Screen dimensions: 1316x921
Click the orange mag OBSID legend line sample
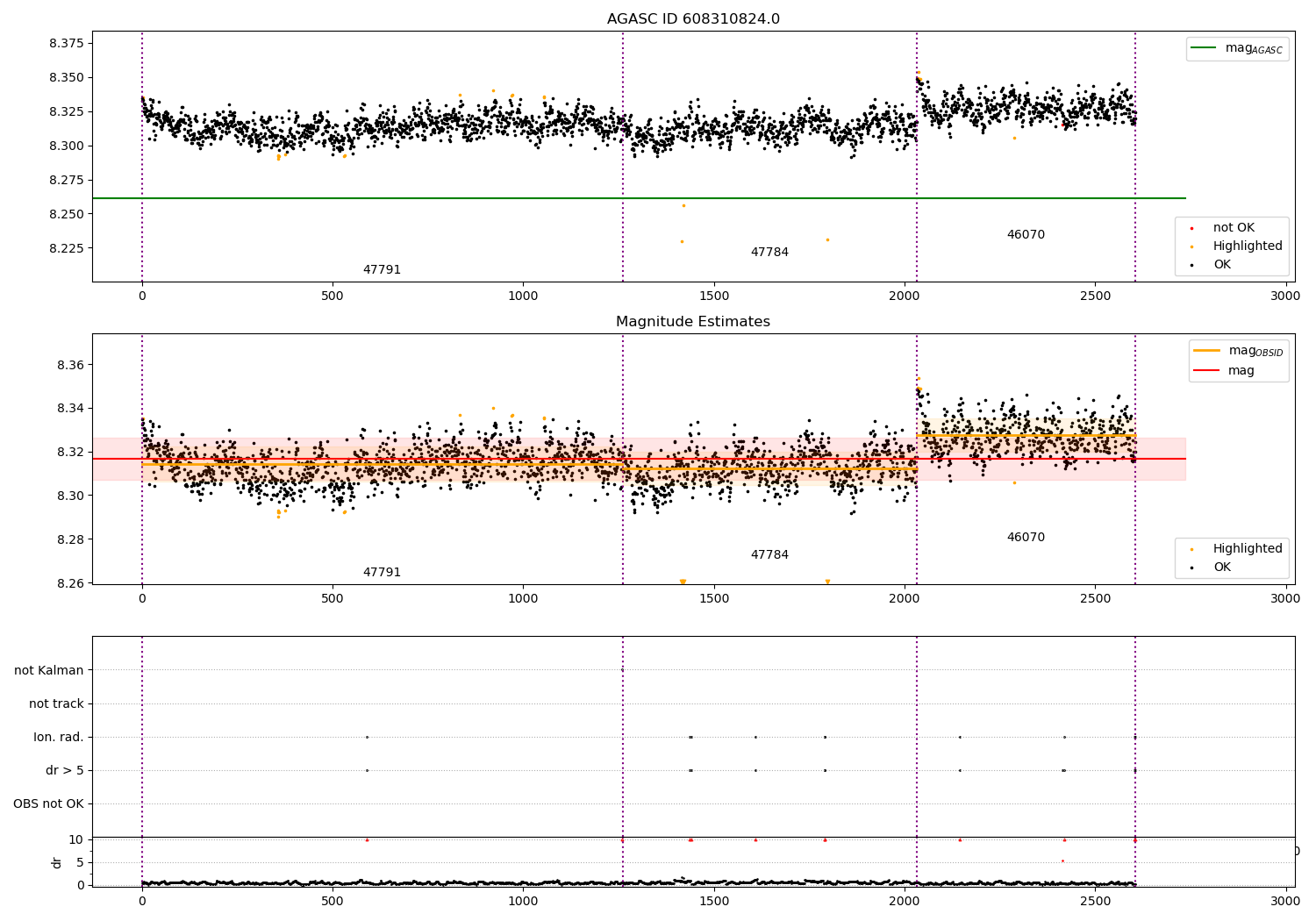[x=1207, y=351]
